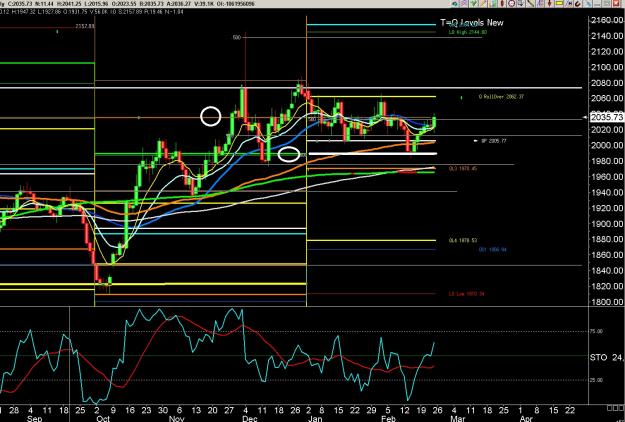Click the green check icon in toolbar
The height and width of the screenshot is (422, 625).
(474, 3)
